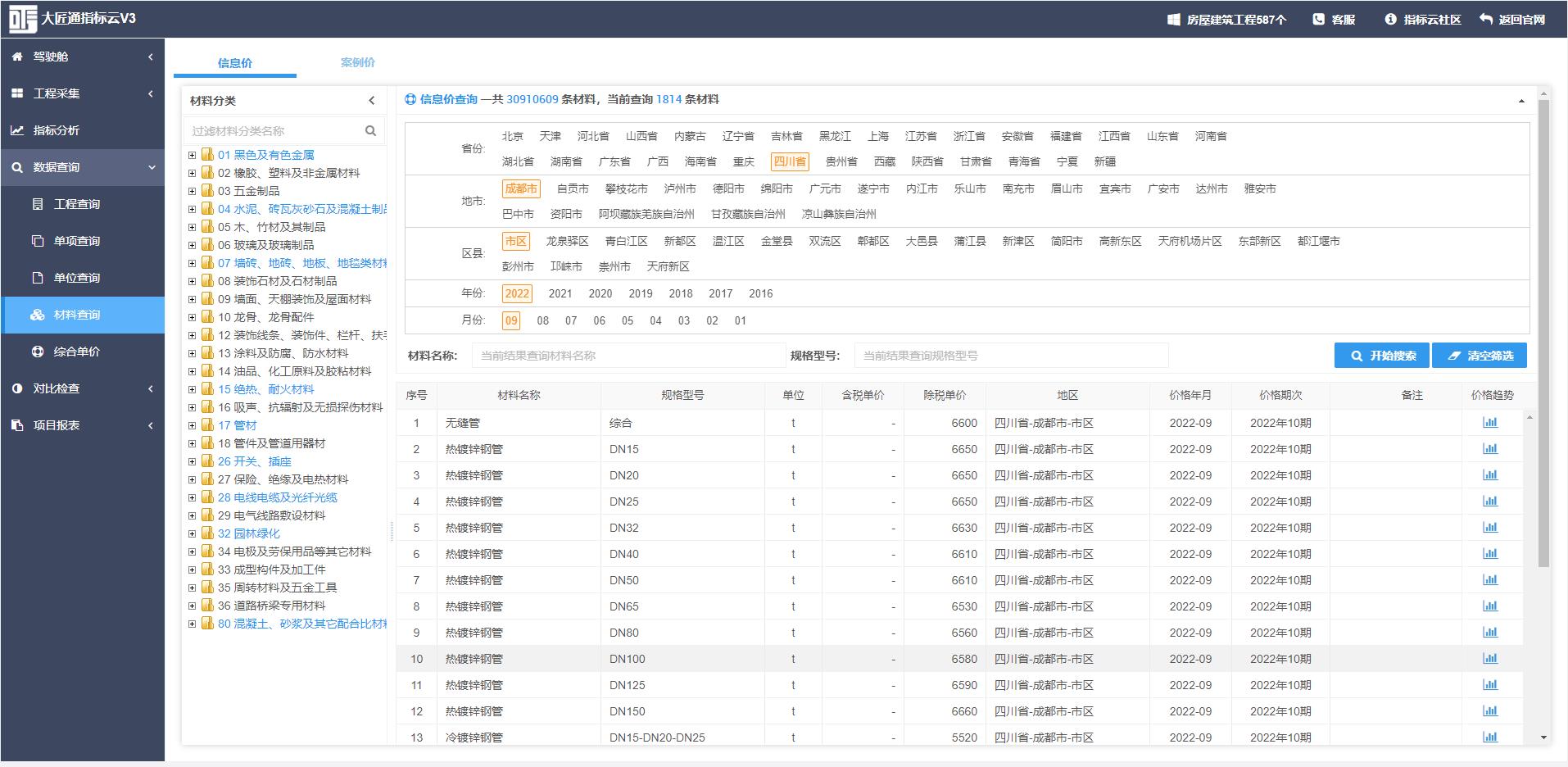Collapse the 材料分类 panel with arrow icon
Viewport: 1568px width, 767px height.
pos(371,101)
